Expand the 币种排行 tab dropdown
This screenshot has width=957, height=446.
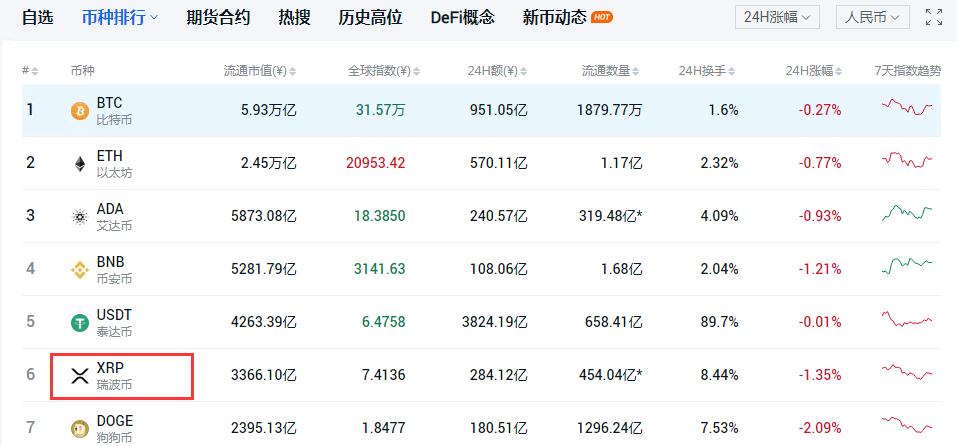pos(120,17)
